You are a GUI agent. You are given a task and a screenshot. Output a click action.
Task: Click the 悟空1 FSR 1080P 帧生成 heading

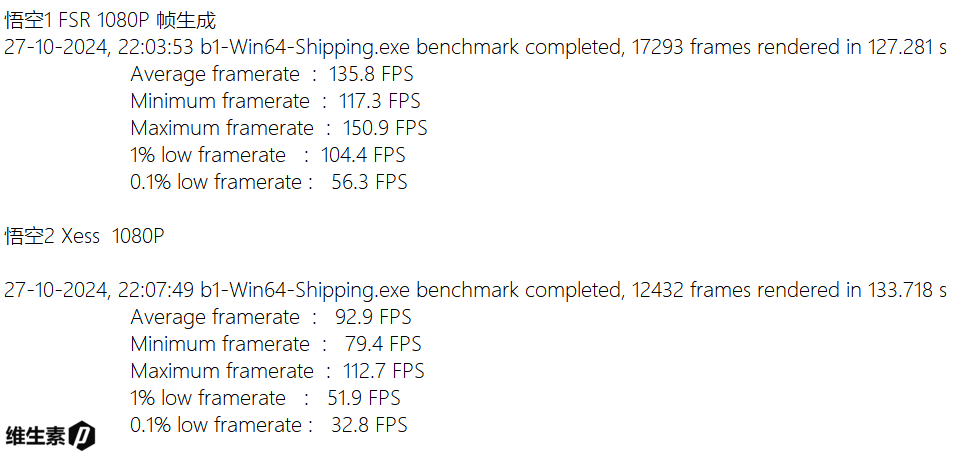(x=110, y=20)
